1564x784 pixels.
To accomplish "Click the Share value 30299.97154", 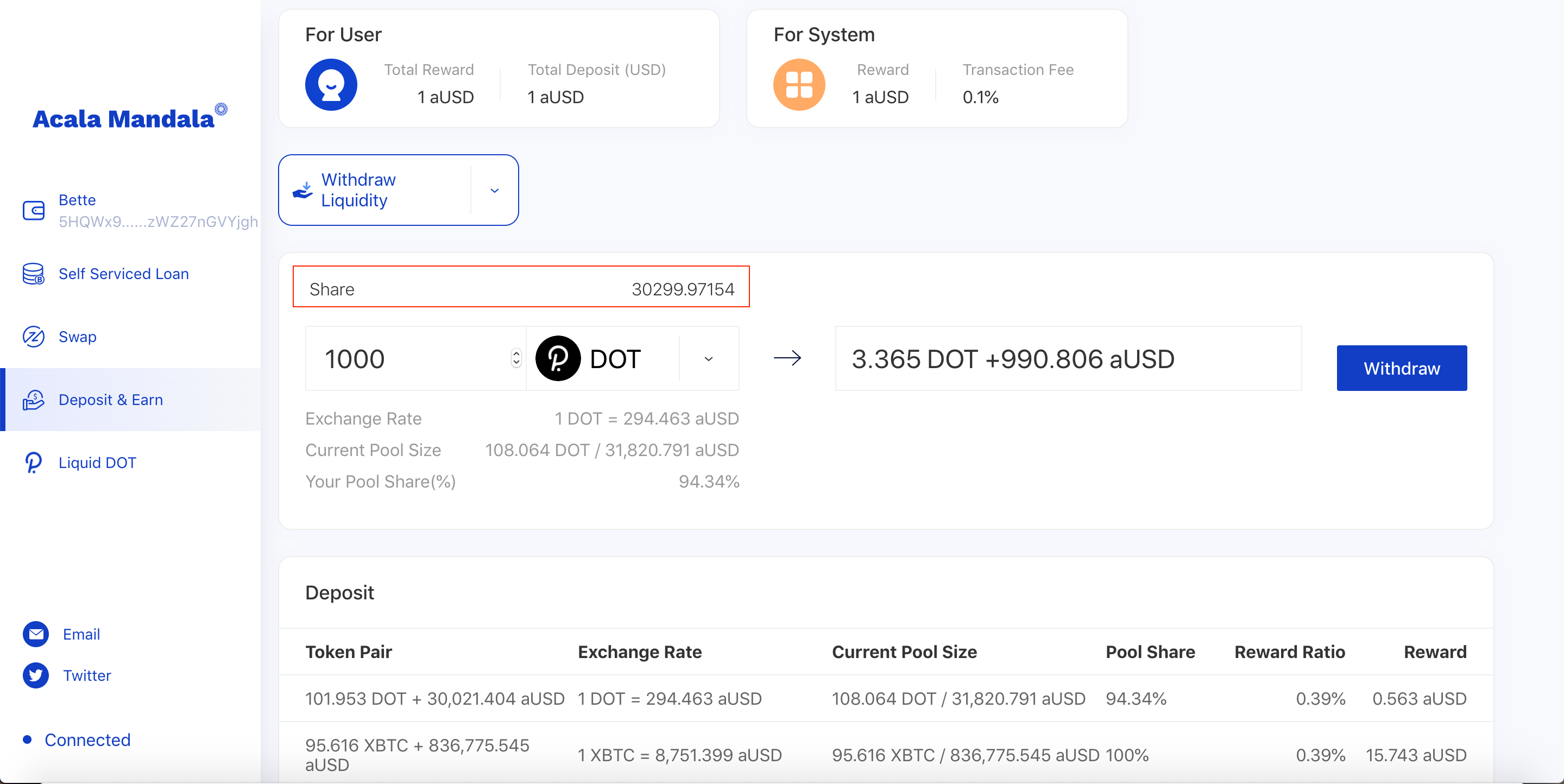I will (683, 289).
